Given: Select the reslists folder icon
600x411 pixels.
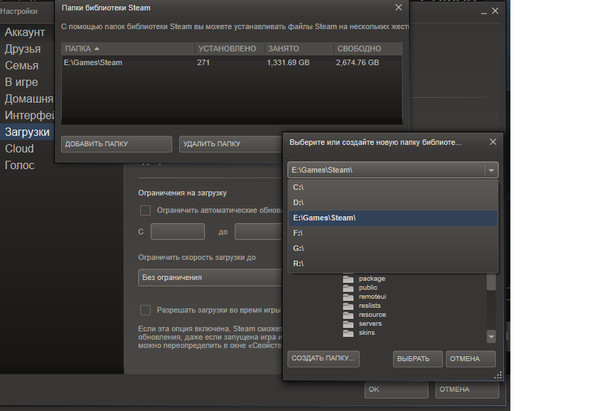Looking at the screenshot, I should (348, 306).
